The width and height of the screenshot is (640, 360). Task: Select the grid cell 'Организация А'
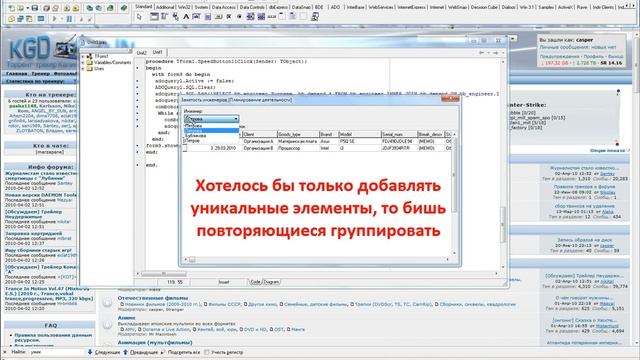(259, 141)
